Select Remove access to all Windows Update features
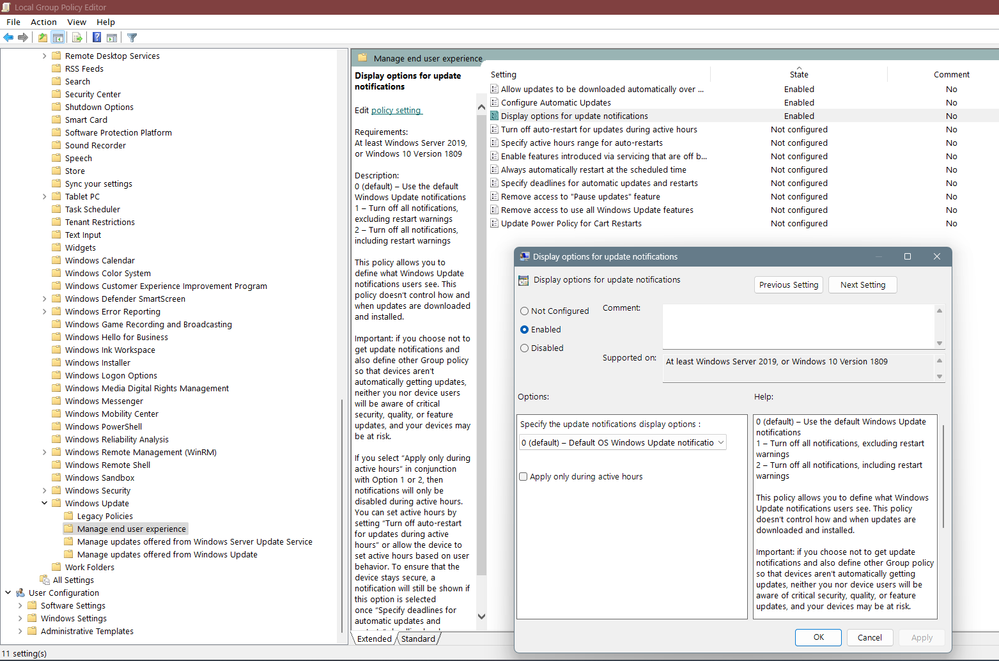The height and width of the screenshot is (661, 999). [x=597, y=210]
